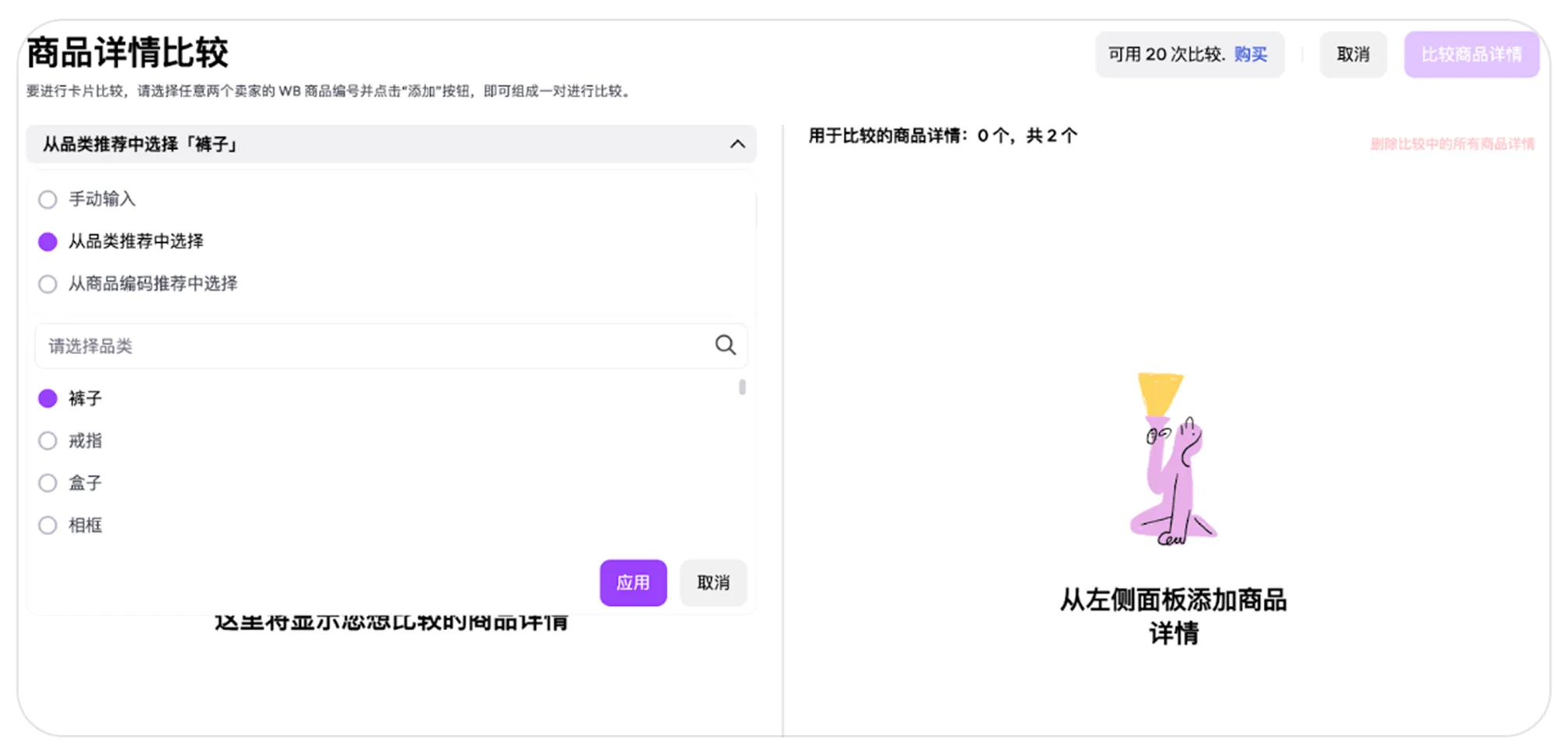
Task: Select the 相框 category
Action: click(48, 526)
